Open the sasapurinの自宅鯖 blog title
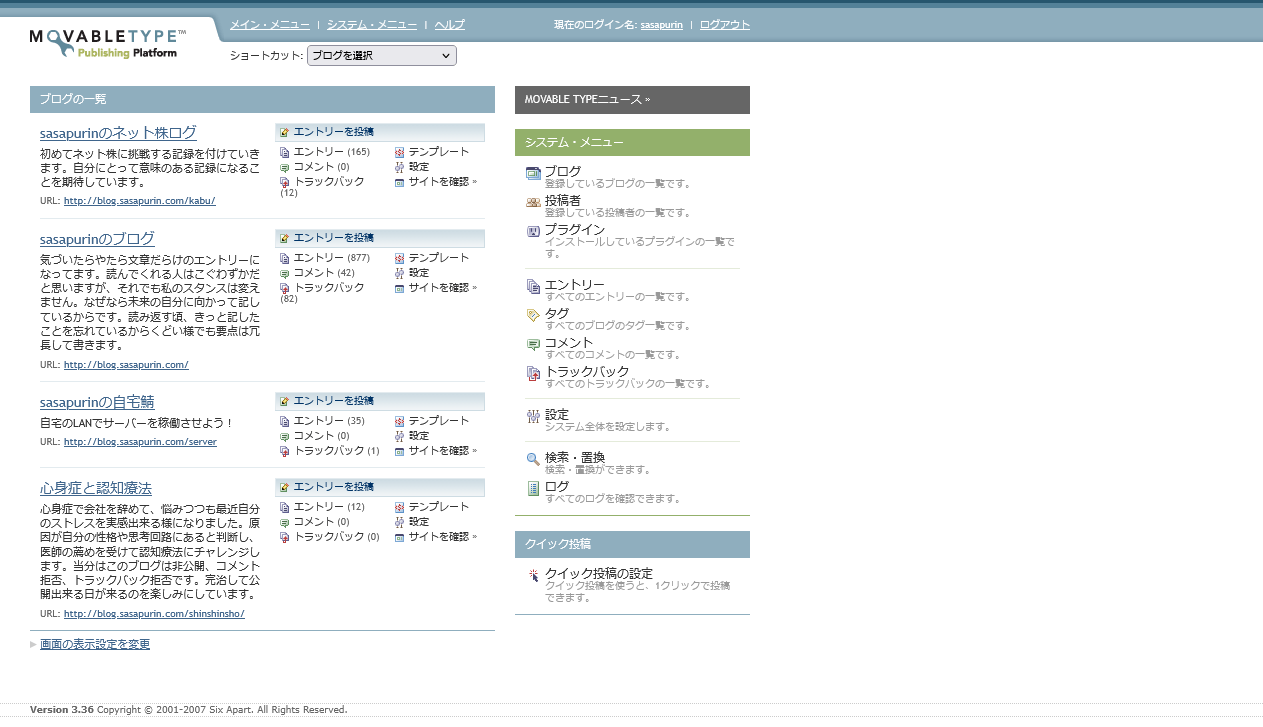Image resolution: width=1263 pixels, height=727 pixels. click(x=97, y=402)
